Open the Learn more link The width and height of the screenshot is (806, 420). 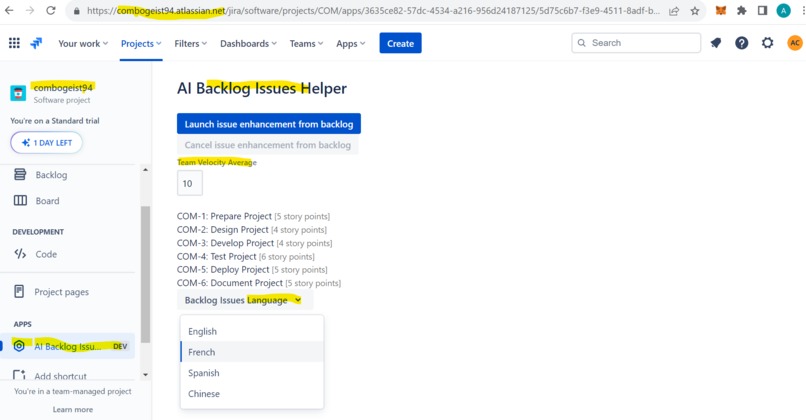(x=72, y=410)
